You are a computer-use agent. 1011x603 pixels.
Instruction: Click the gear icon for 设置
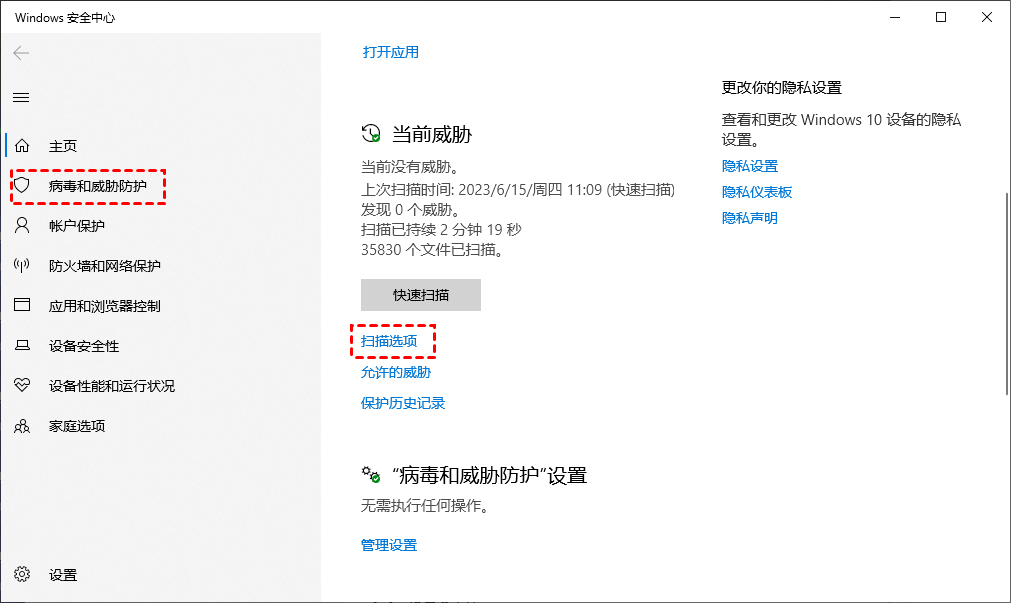click(x=22, y=574)
